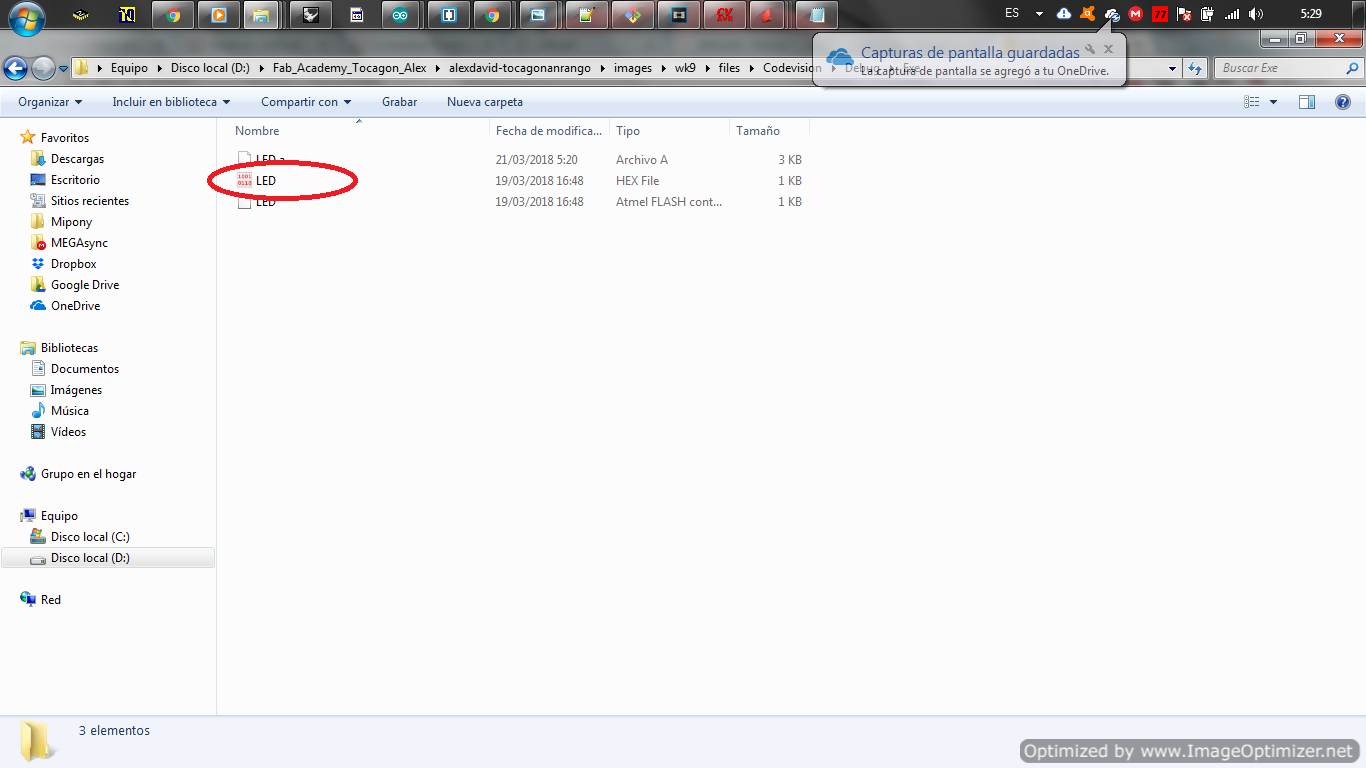This screenshot has width=1366, height=768.
Task: Click the search magnifier icon
Action: [x=1352, y=68]
